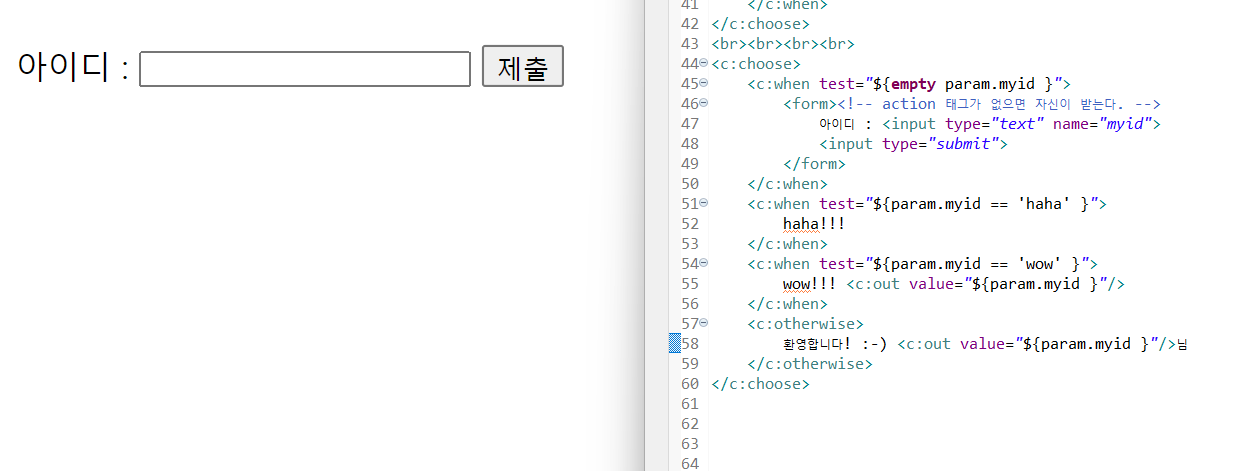1243x471 pixels.
Task: Click the wow!!! text on line 55
Action: coord(810,284)
